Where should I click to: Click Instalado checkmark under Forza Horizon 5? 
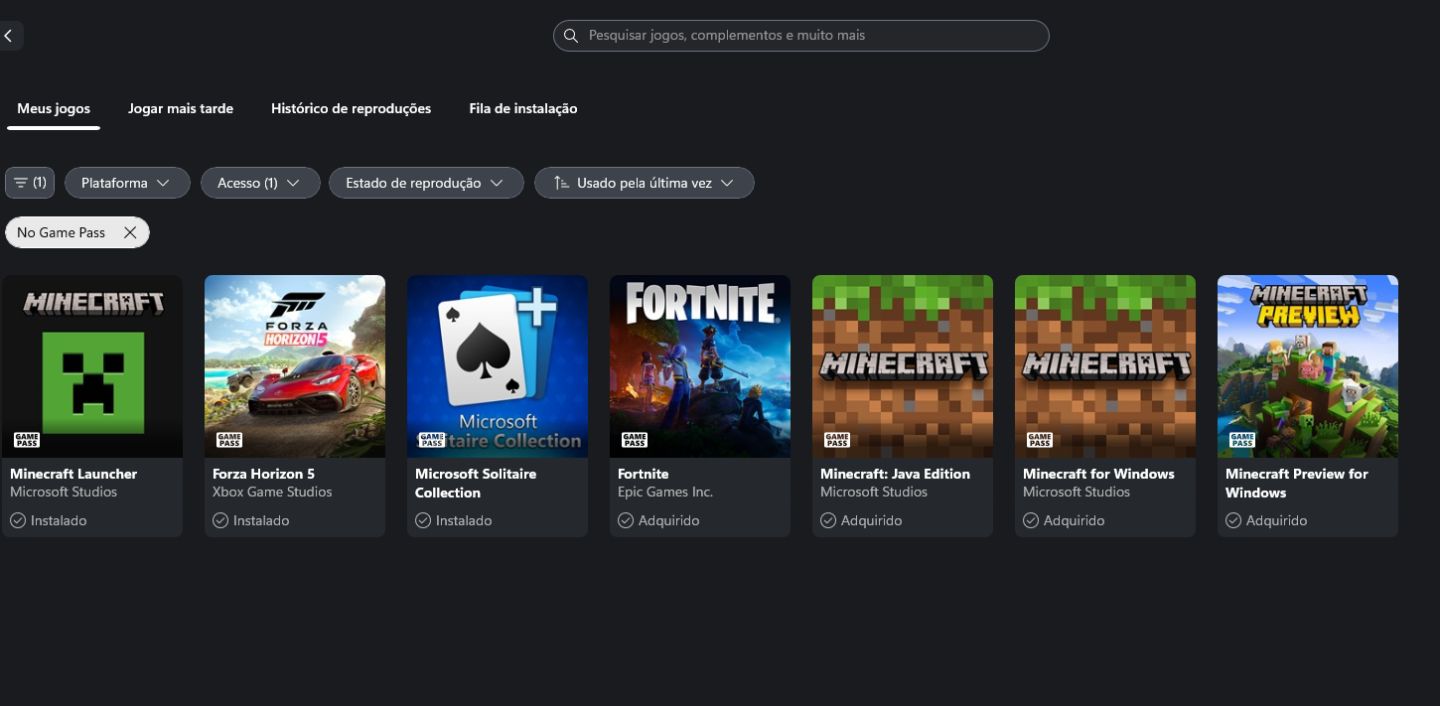pyautogui.click(x=221, y=520)
